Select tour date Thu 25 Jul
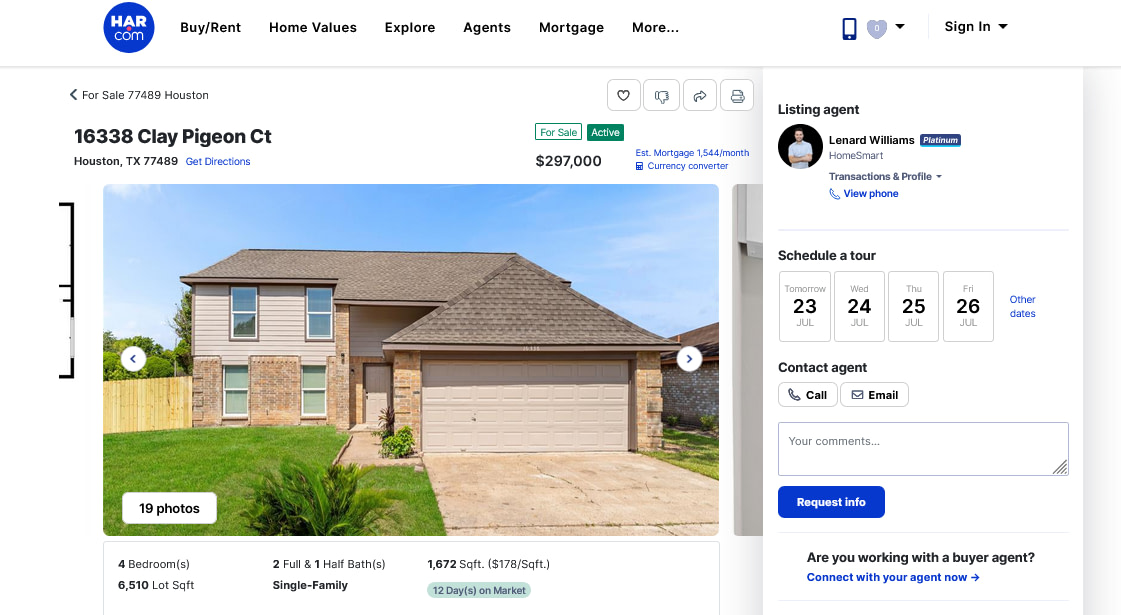The height and width of the screenshot is (615, 1121). [x=914, y=306]
